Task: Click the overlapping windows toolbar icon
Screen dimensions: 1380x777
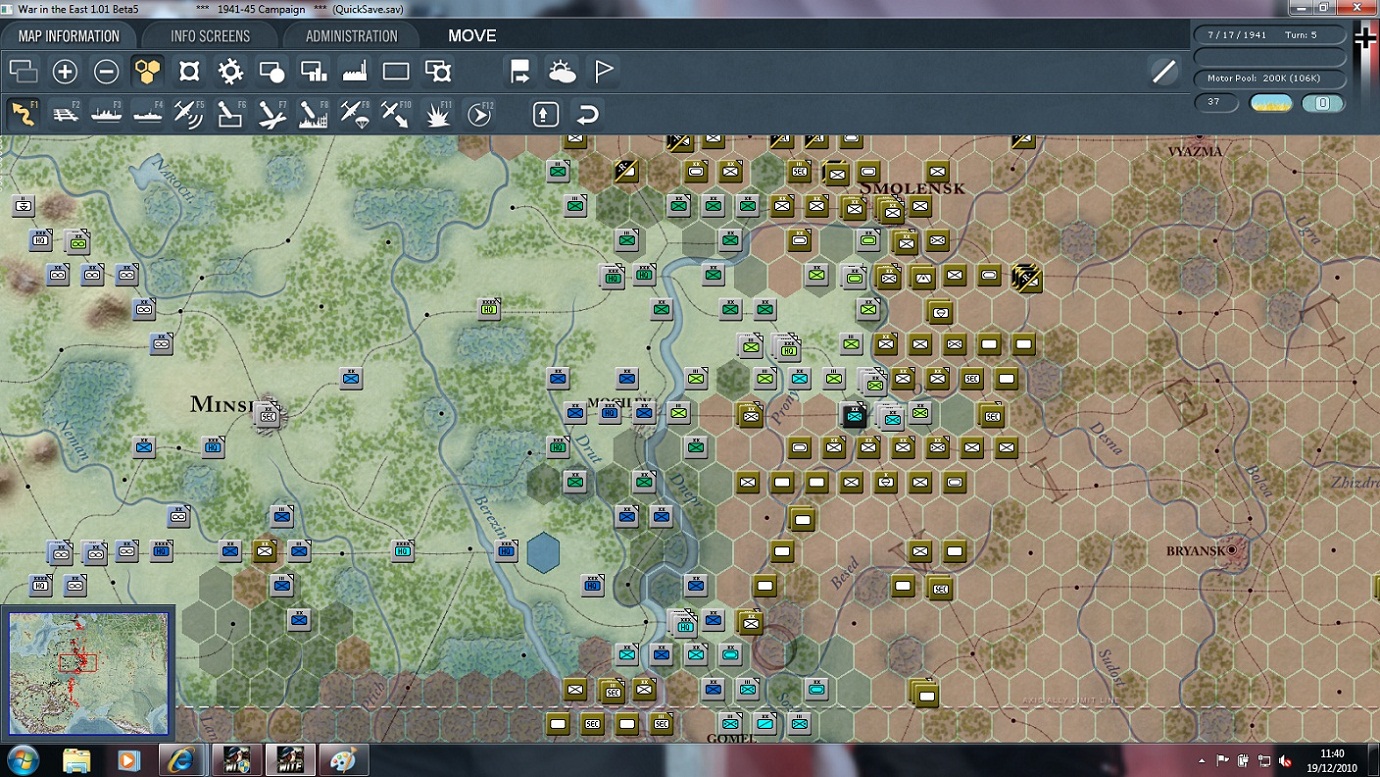Action: (23, 71)
